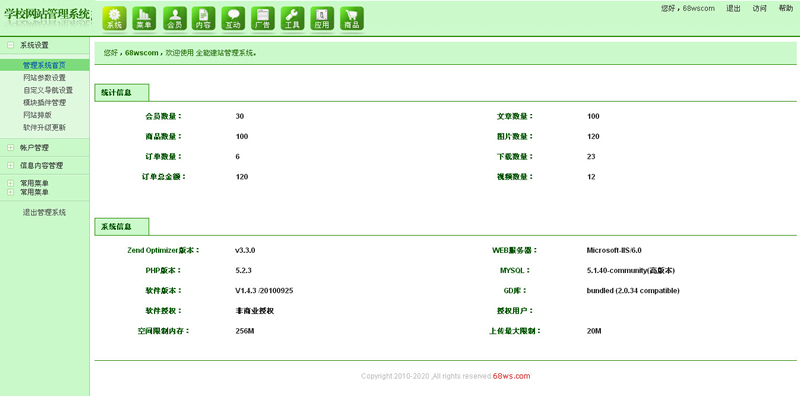
Task: Click software version V1.4.3 /20100925
Action: (264, 290)
